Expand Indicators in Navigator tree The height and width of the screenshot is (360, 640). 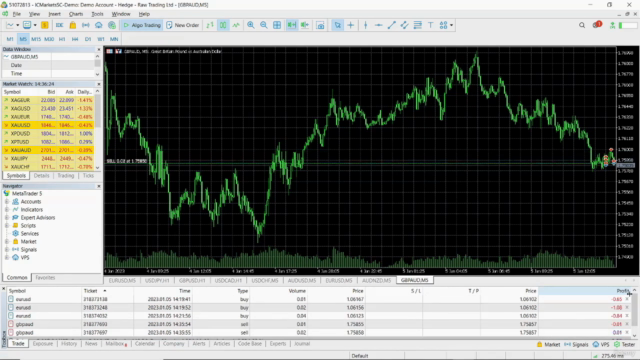pyautogui.click(x=7, y=209)
